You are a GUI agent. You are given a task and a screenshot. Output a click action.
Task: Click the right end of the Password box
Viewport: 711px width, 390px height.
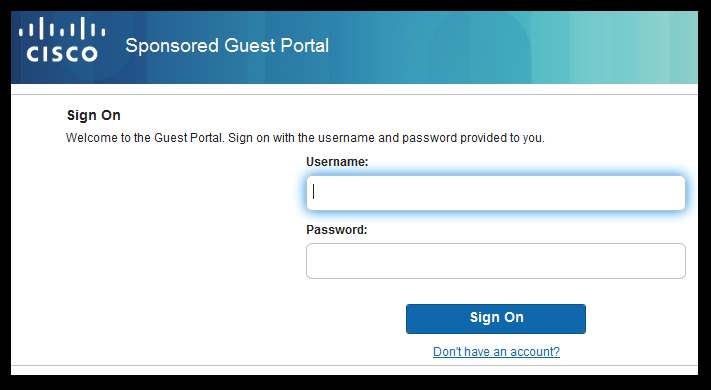[671, 261]
